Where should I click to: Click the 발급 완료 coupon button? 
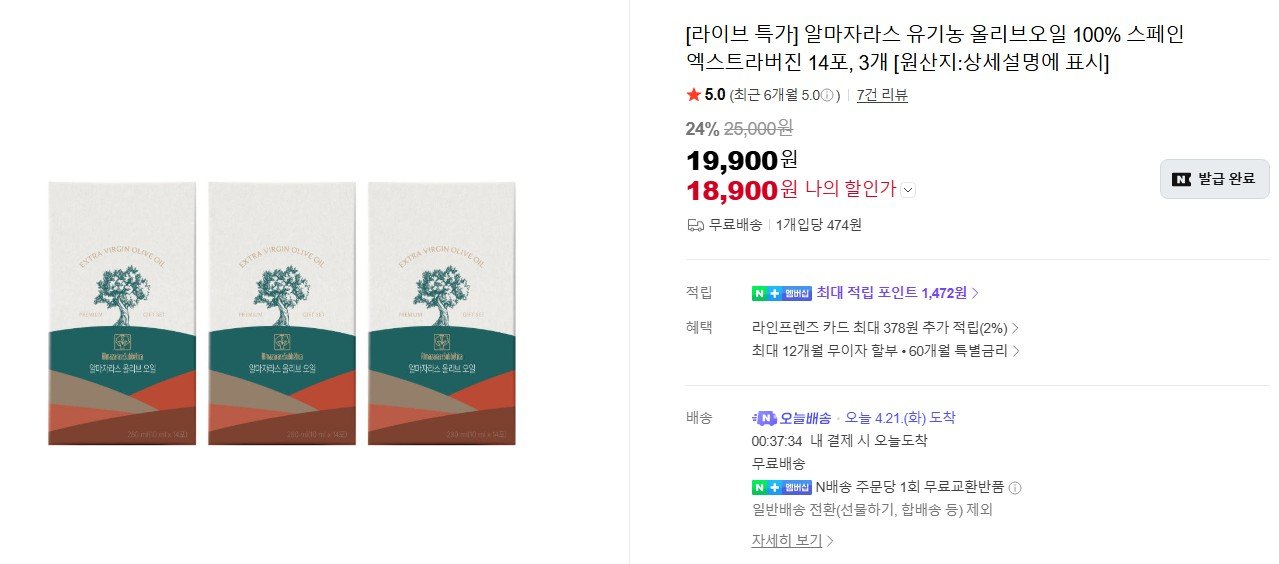[x=1214, y=179]
